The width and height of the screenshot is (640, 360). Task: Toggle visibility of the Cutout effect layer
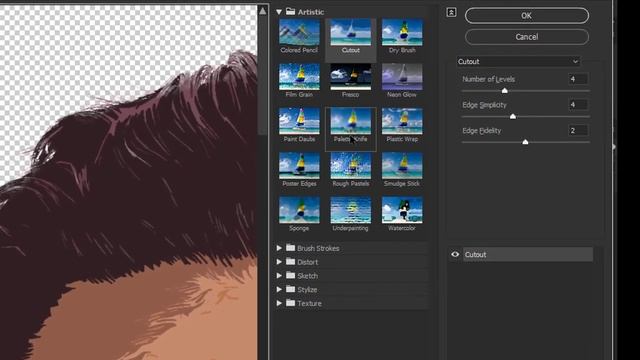[x=455, y=254]
